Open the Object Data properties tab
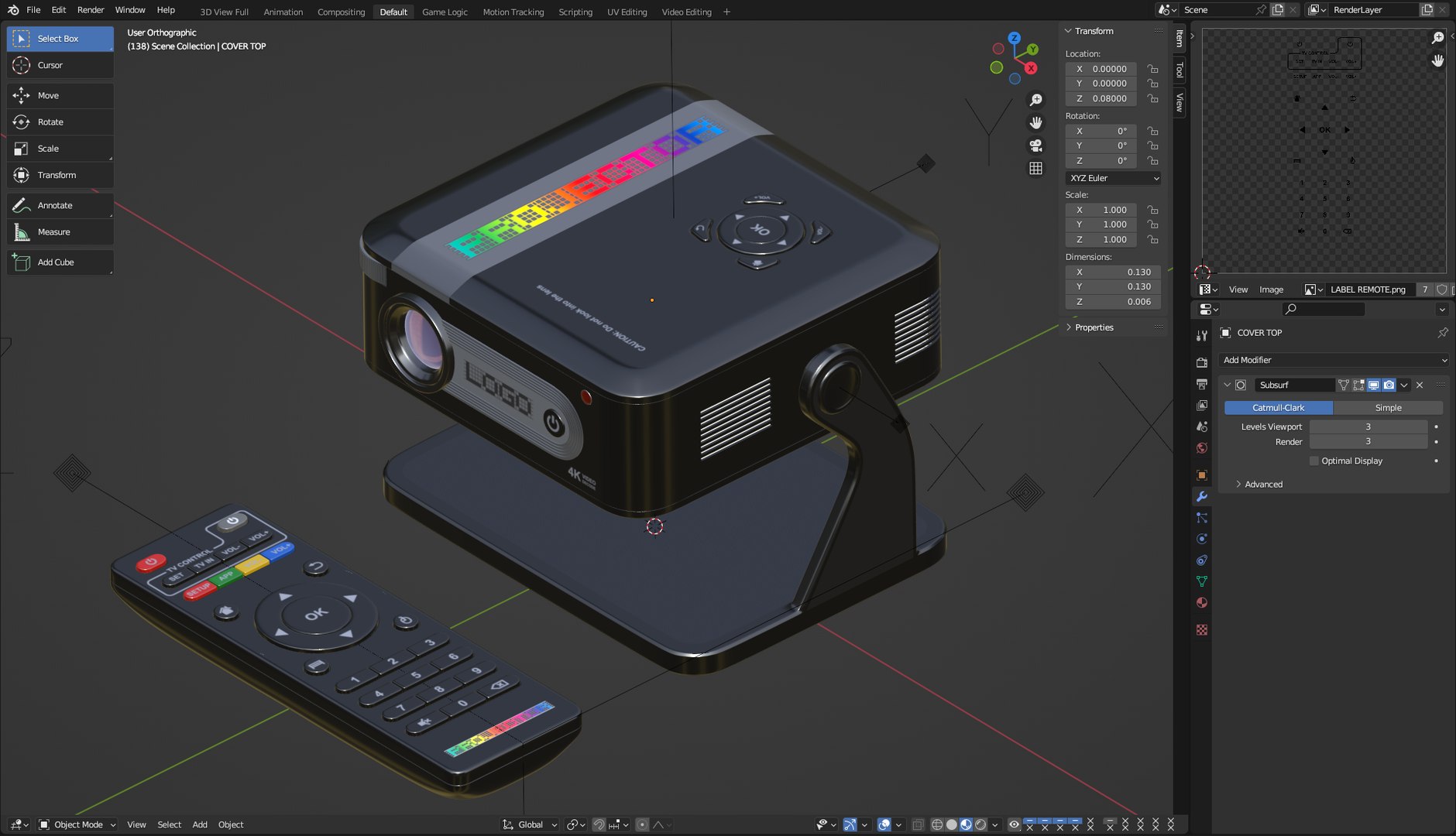Image resolution: width=1456 pixels, height=836 pixels. coord(1202,581)
